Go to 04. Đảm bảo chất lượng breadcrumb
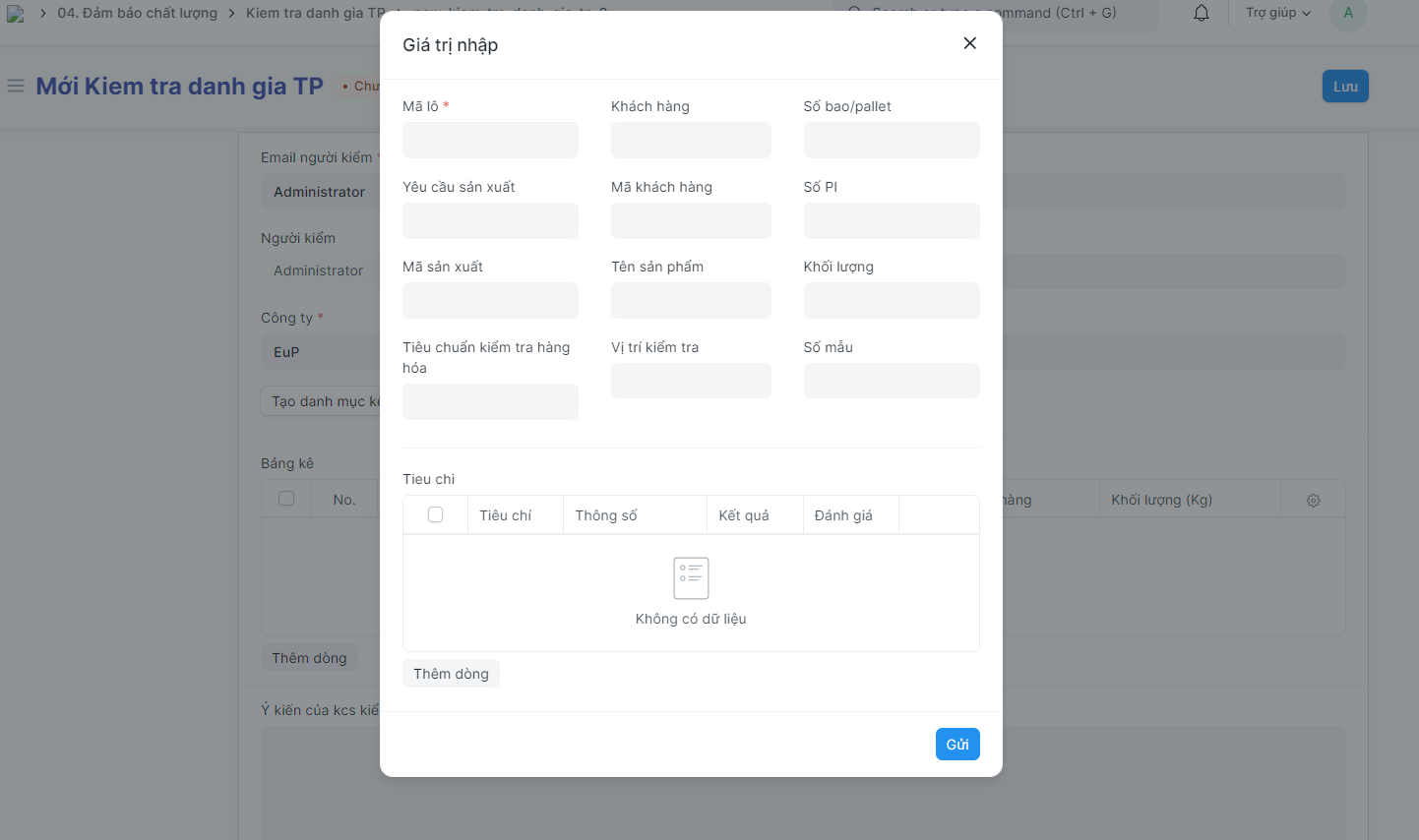 137,13
